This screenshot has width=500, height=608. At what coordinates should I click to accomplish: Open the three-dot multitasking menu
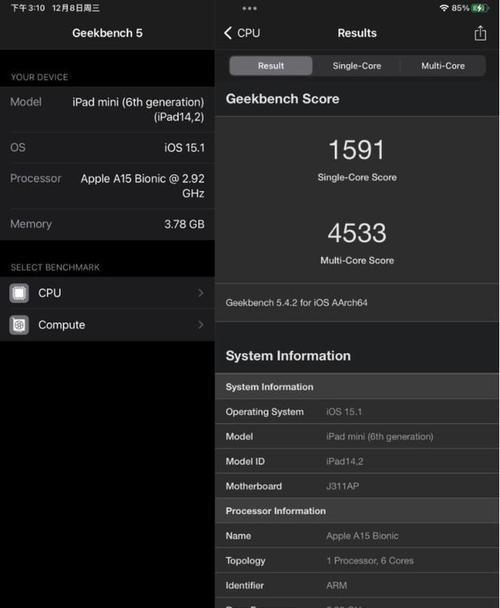[x=249, y=8]
